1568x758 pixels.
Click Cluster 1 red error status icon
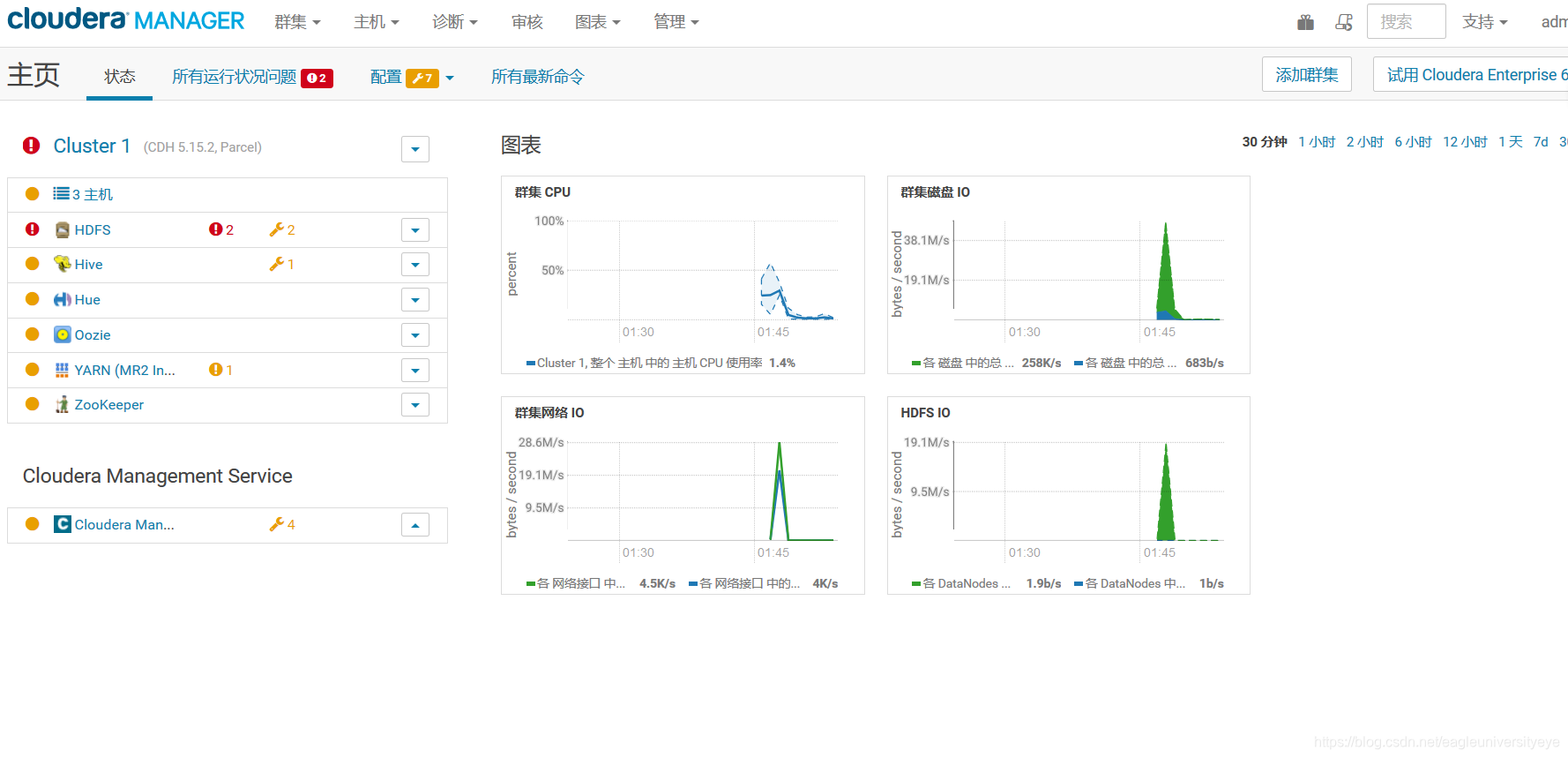click(32, 146)
